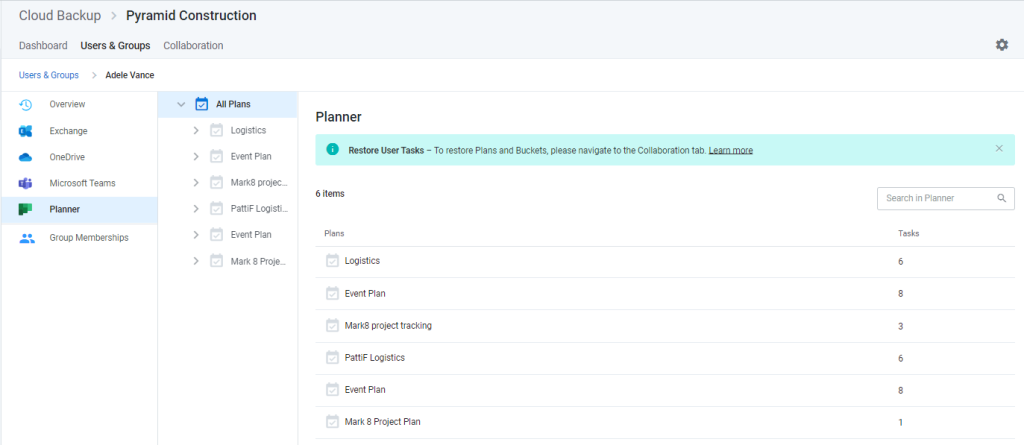Click task count 3 for Mark8 project tracking
The width and height of the screenshot is (1024, 445).
(x=901, y=326)
